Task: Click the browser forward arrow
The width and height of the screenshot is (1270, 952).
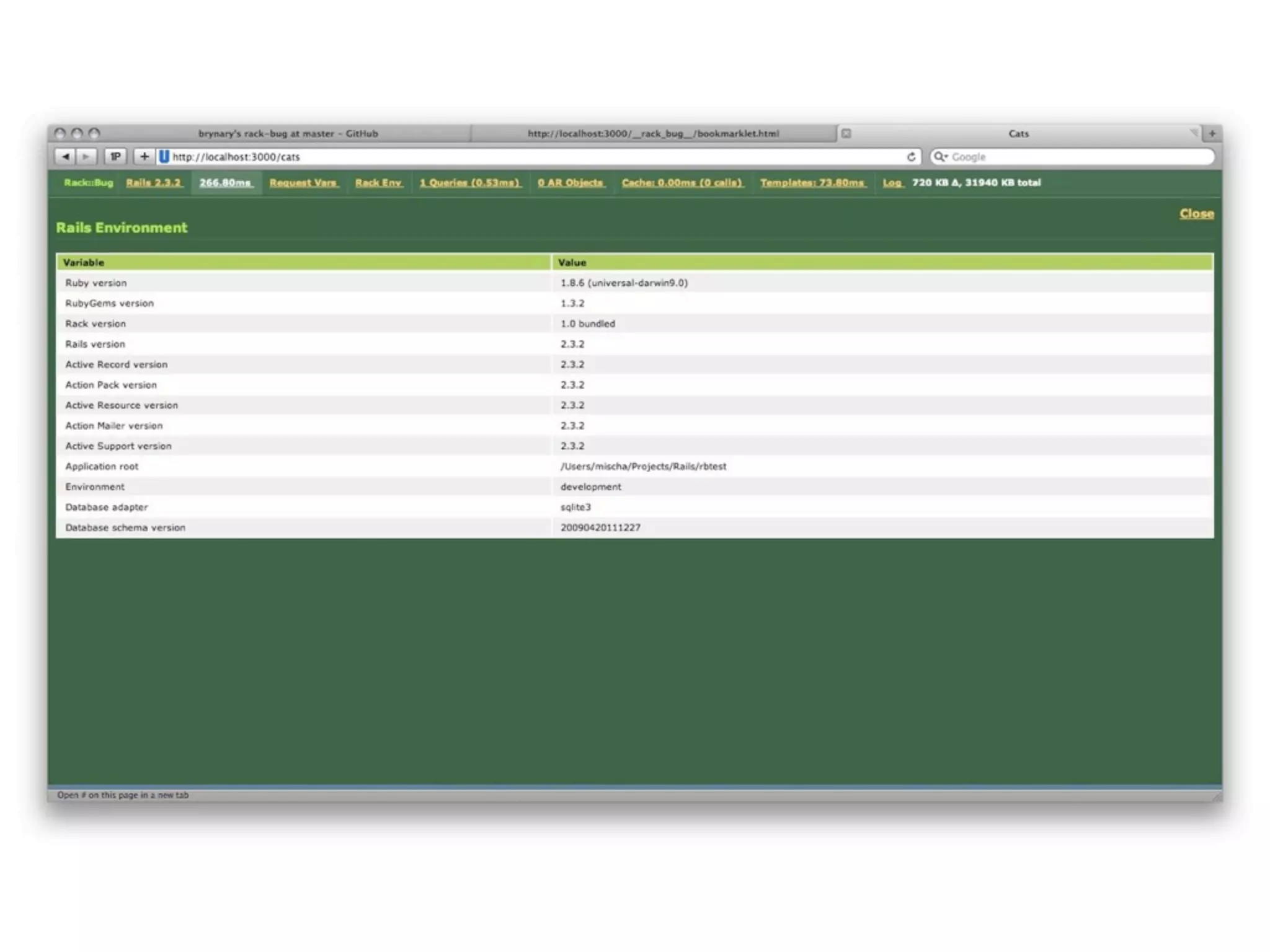Action: point(86,157)
